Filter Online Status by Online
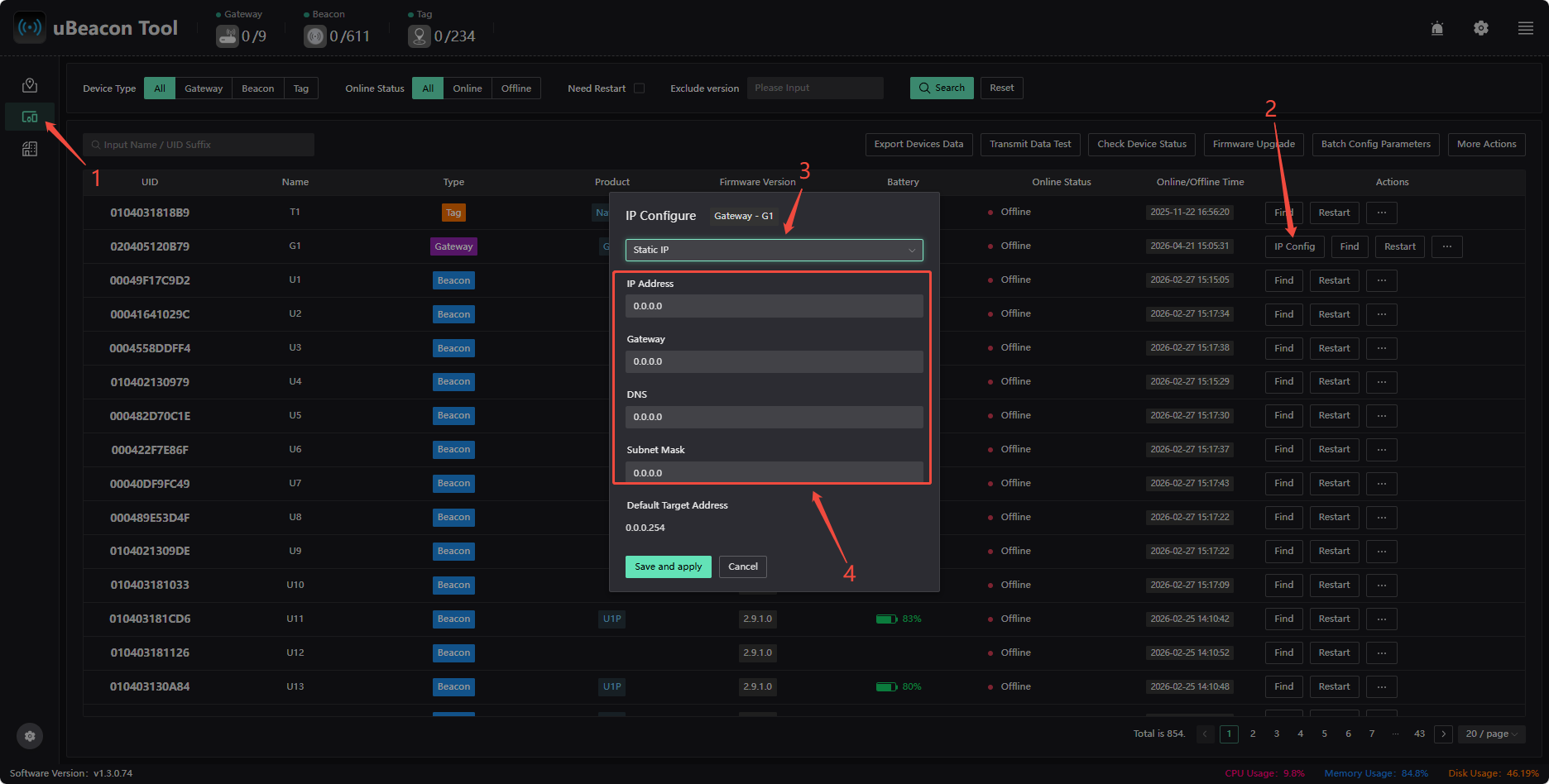 tap(468, 88)
